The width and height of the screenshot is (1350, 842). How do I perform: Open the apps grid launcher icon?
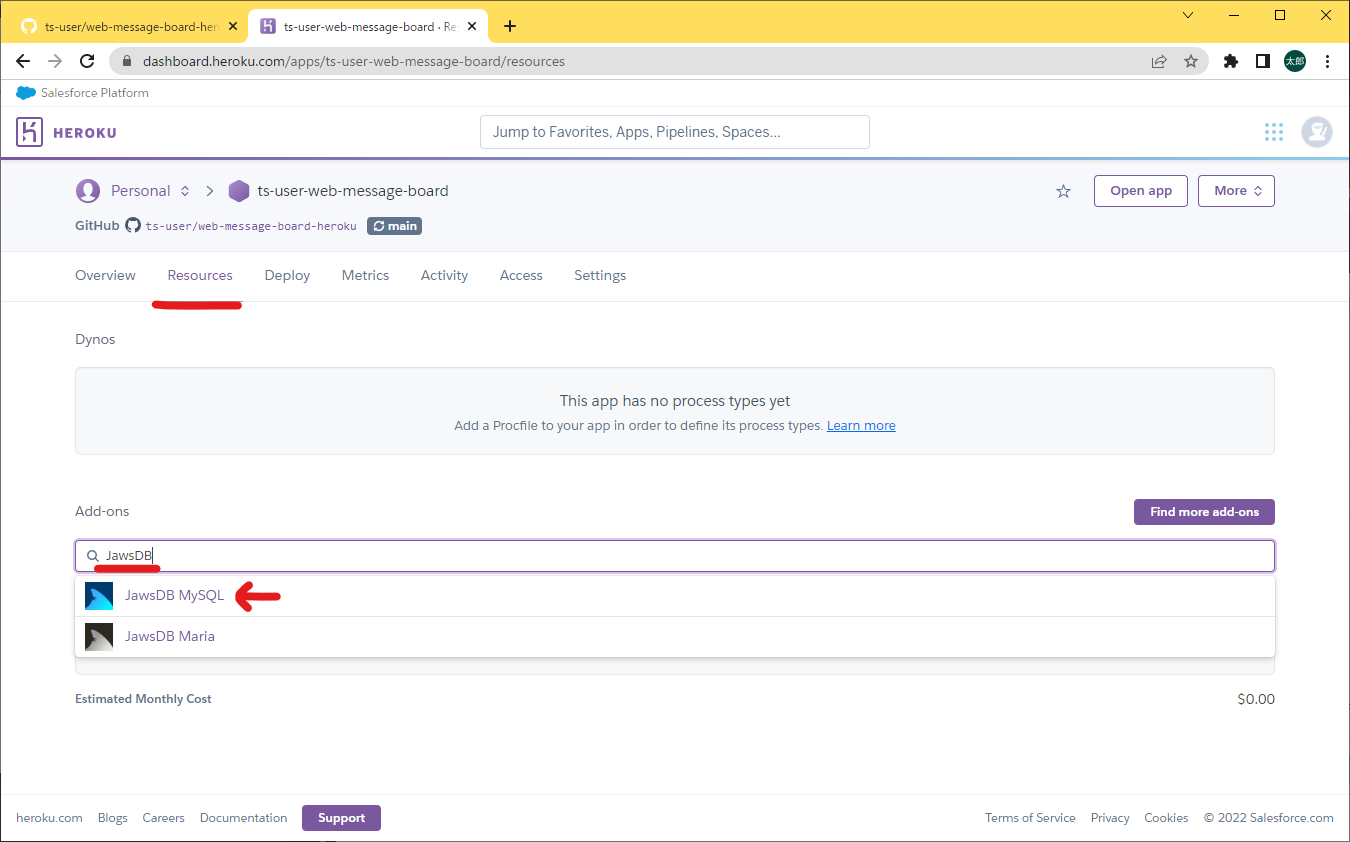click(x=1273, y=132)
